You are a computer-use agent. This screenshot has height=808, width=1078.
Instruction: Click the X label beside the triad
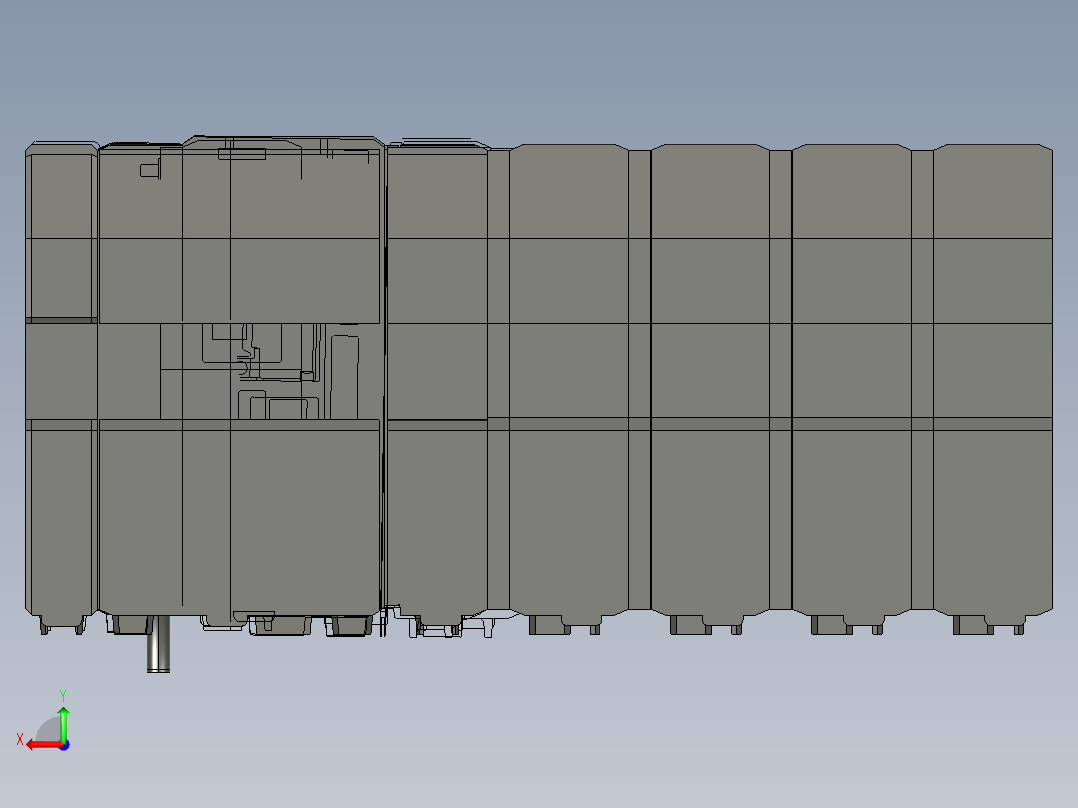(x=19, y=739)
